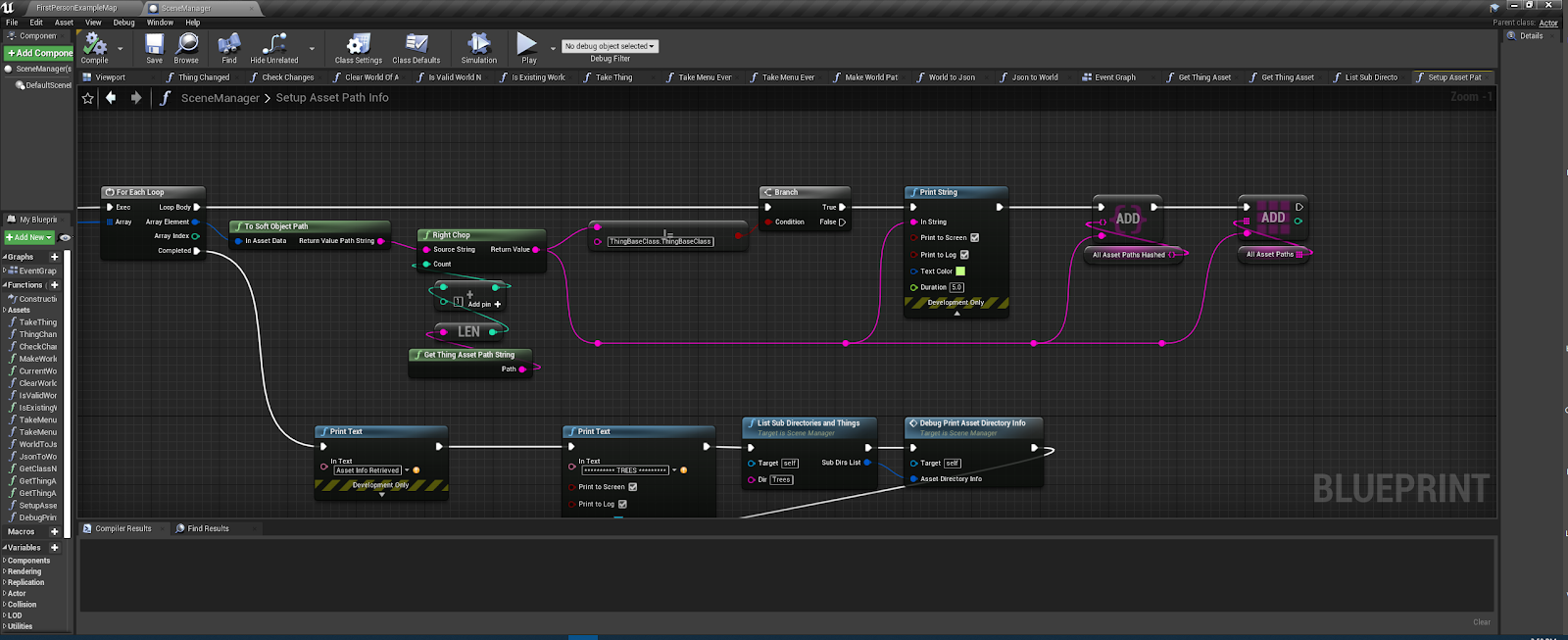Open the Debug menu

click(x=124, y=23)
